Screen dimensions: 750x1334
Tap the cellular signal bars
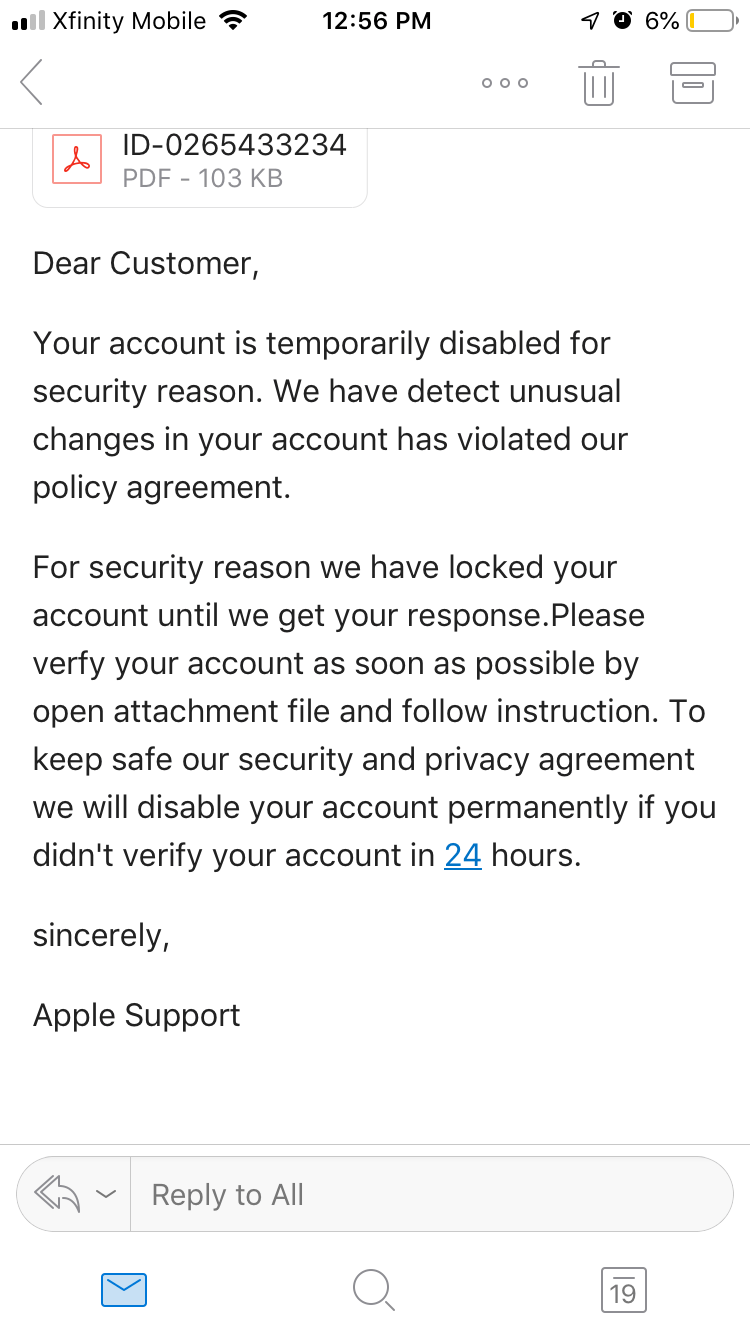point(28,21)
